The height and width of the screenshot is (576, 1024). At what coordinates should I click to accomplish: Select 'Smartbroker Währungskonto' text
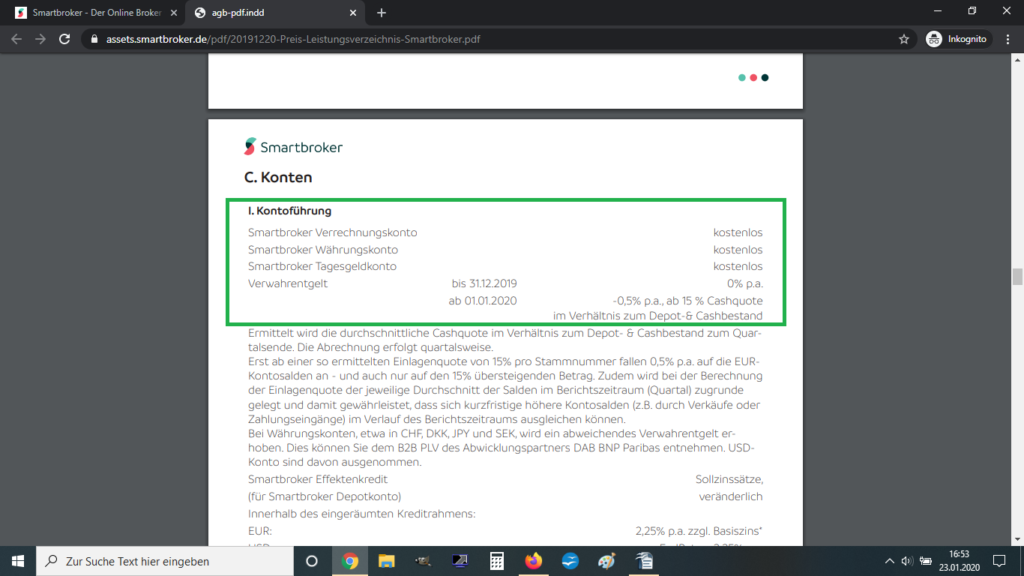[x=323, y=249]
